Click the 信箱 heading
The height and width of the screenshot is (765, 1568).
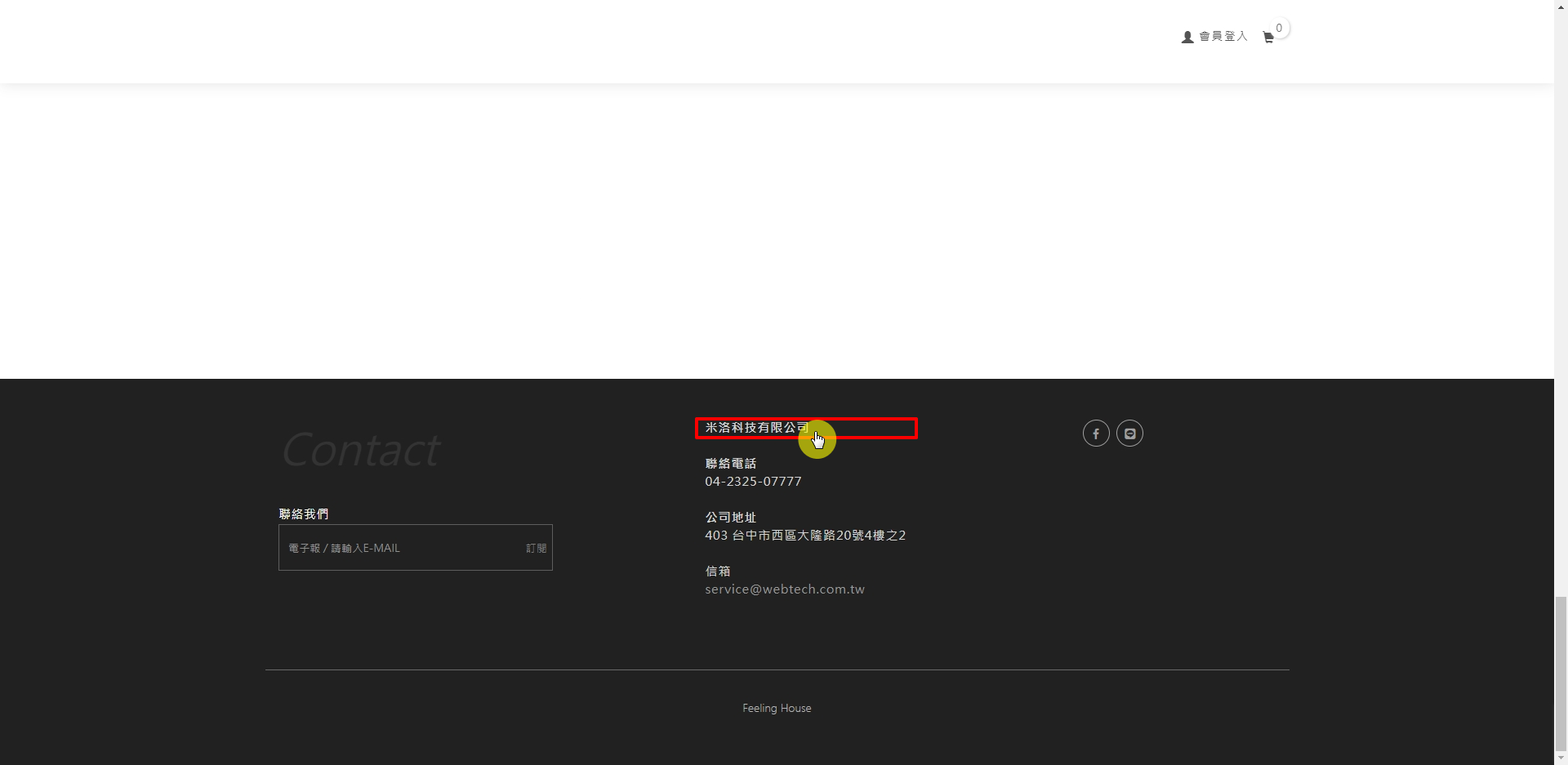[x=717, y=572]
